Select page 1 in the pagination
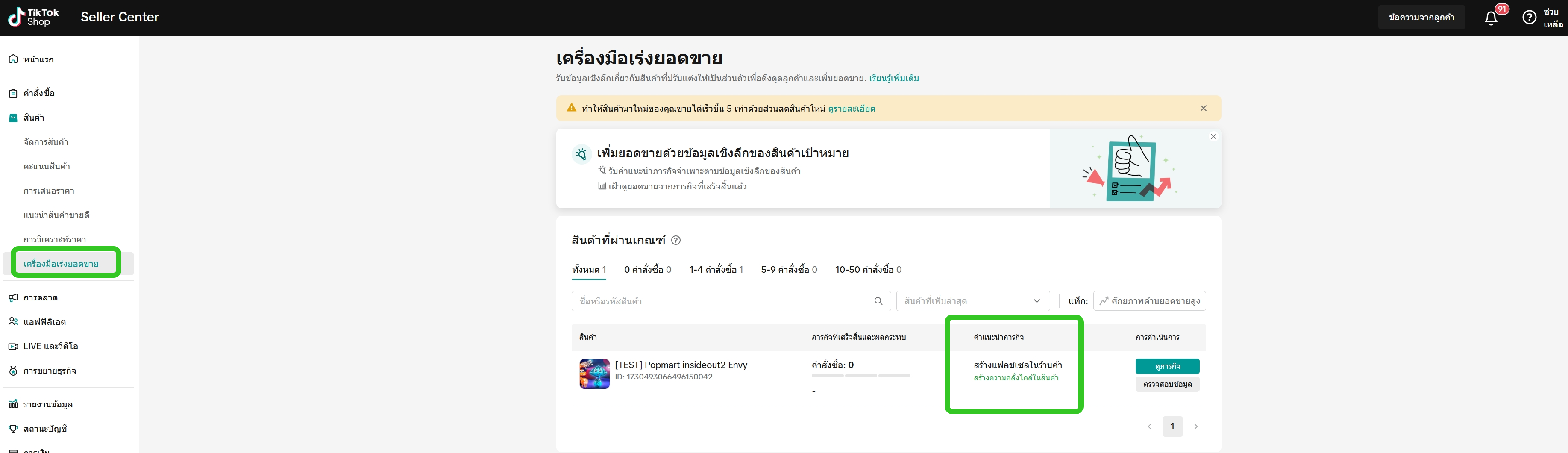Viewport: 1568px width, 453px height. [x=1172, y=427]
